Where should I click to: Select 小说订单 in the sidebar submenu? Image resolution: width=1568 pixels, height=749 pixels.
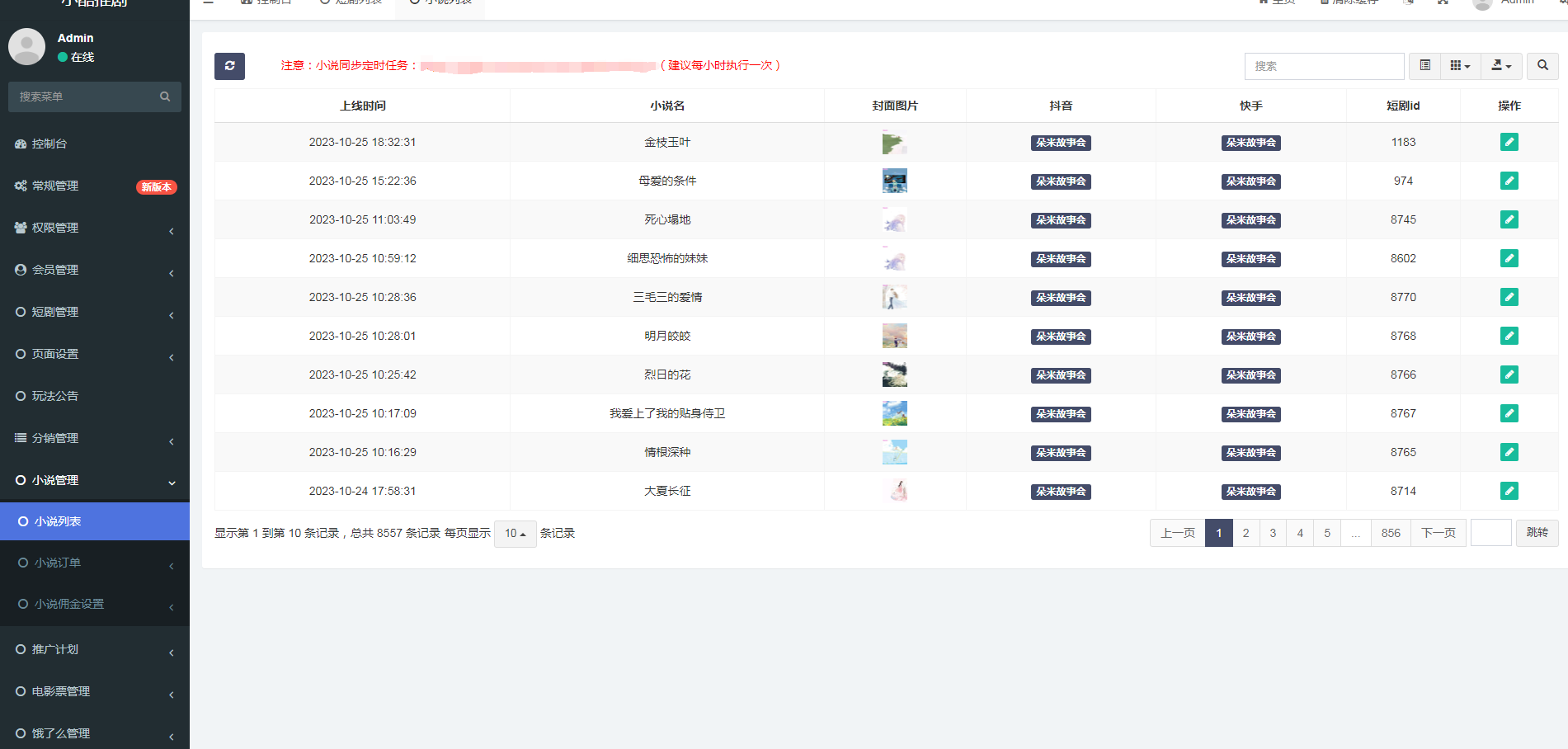coord(58,563)
